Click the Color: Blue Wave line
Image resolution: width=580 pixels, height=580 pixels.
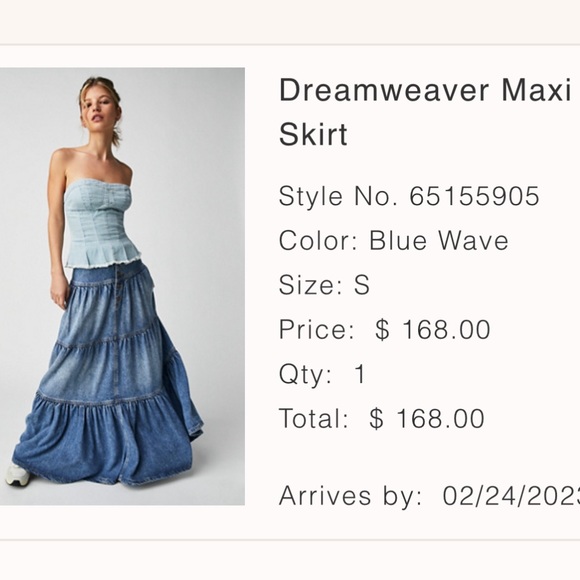[x=394, y=240]
